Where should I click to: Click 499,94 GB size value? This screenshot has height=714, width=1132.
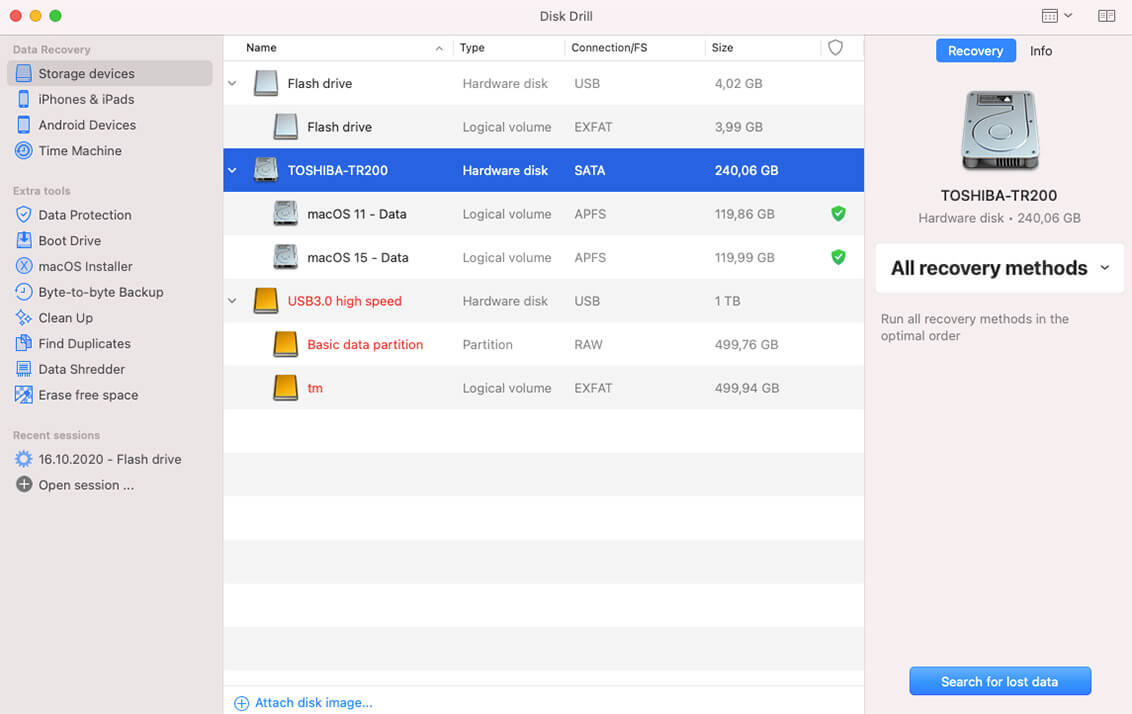746,388
